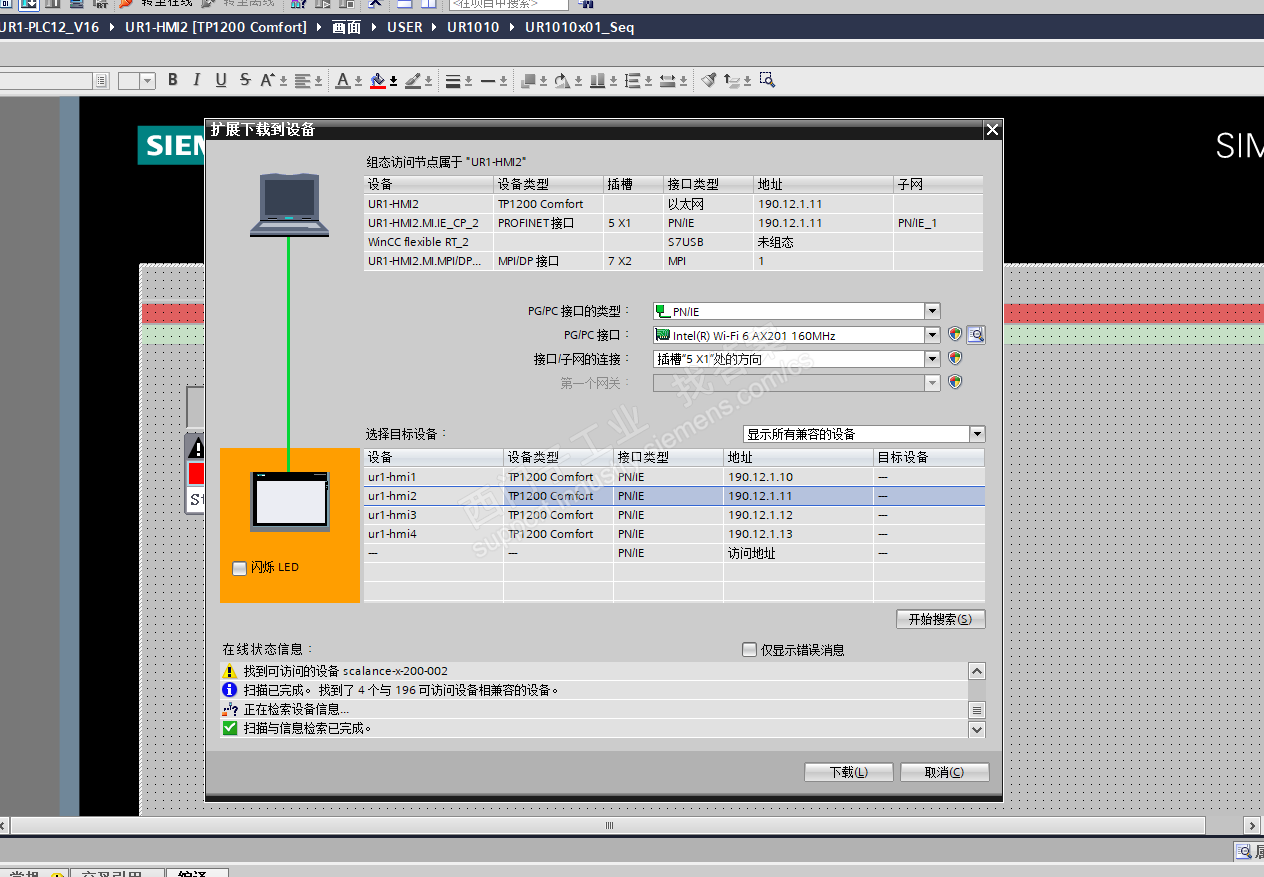Image resolution: width=1264 pixels, height=877 pixels.
Task: Select target device row ur1-hmi3
Action: pos(674,515)
